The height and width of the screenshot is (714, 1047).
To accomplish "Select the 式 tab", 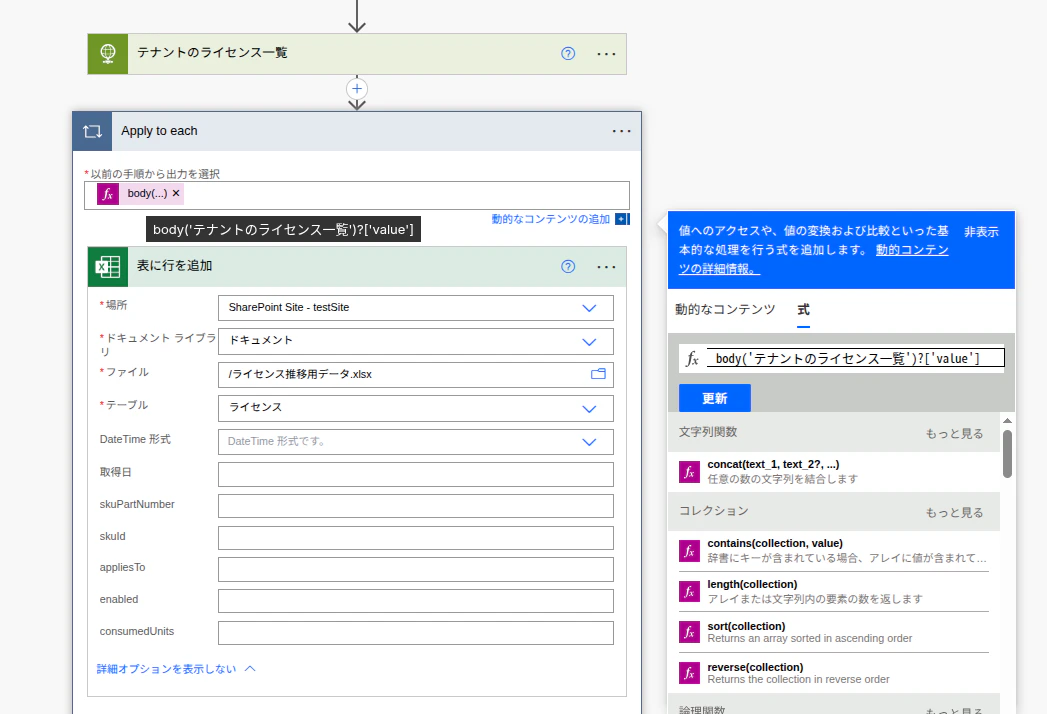I will [x=803, y=309].
